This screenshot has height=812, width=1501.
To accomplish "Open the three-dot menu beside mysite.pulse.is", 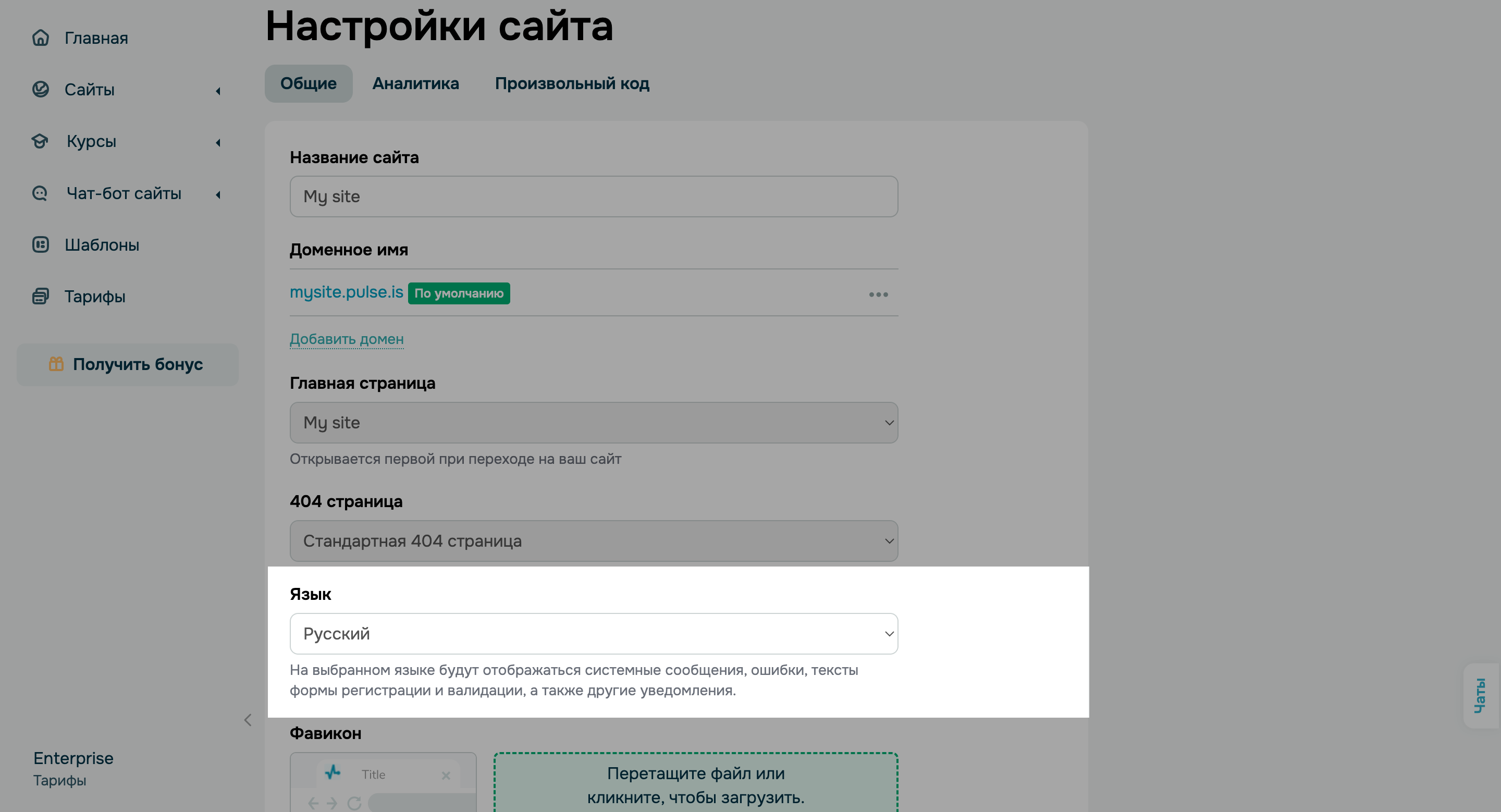I will 878,295.
